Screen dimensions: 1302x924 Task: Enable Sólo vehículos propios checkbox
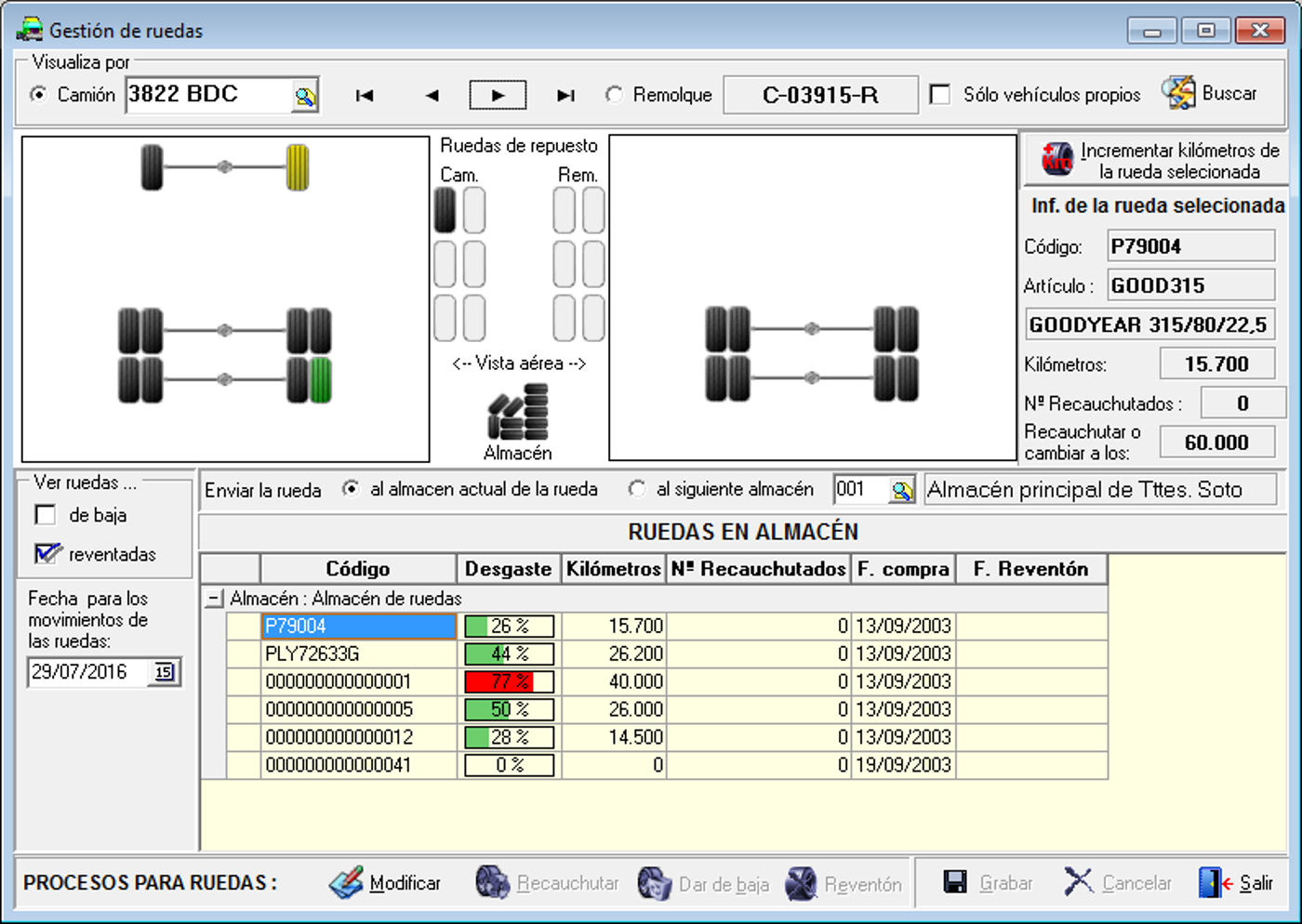tap(940, 95)
